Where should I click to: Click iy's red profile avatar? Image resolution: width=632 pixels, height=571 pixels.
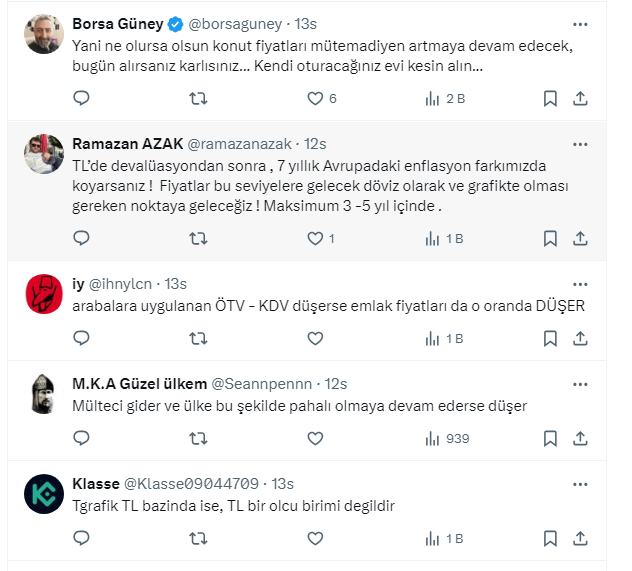(41, 290)
